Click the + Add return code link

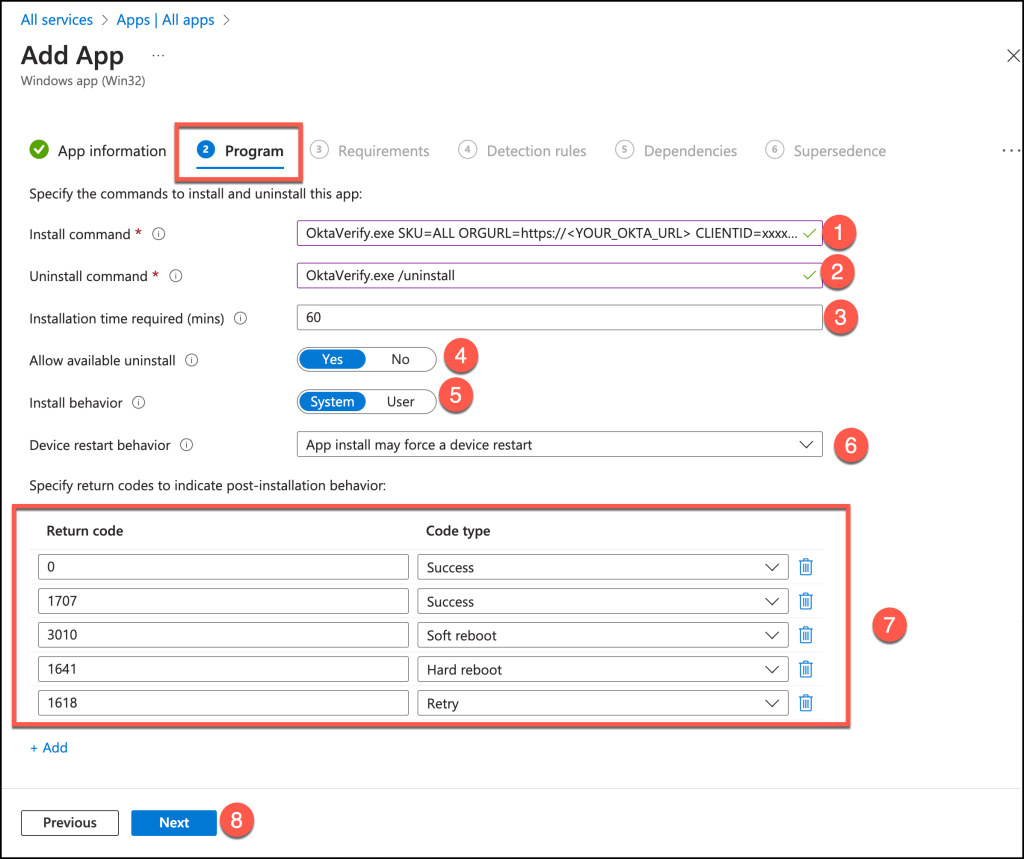pyautogui.click(x=49, y=747)
